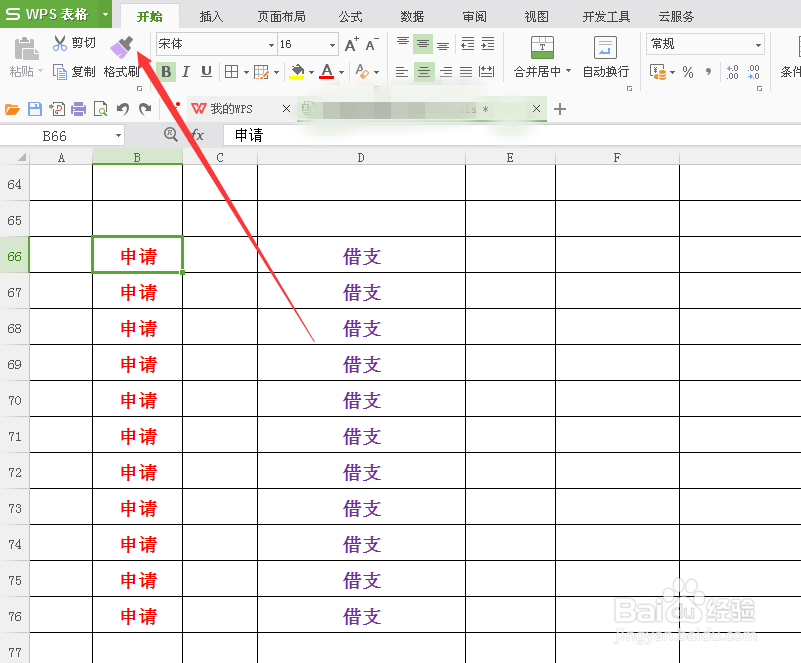Switch to the 公式 tab

tap(351, 17)
